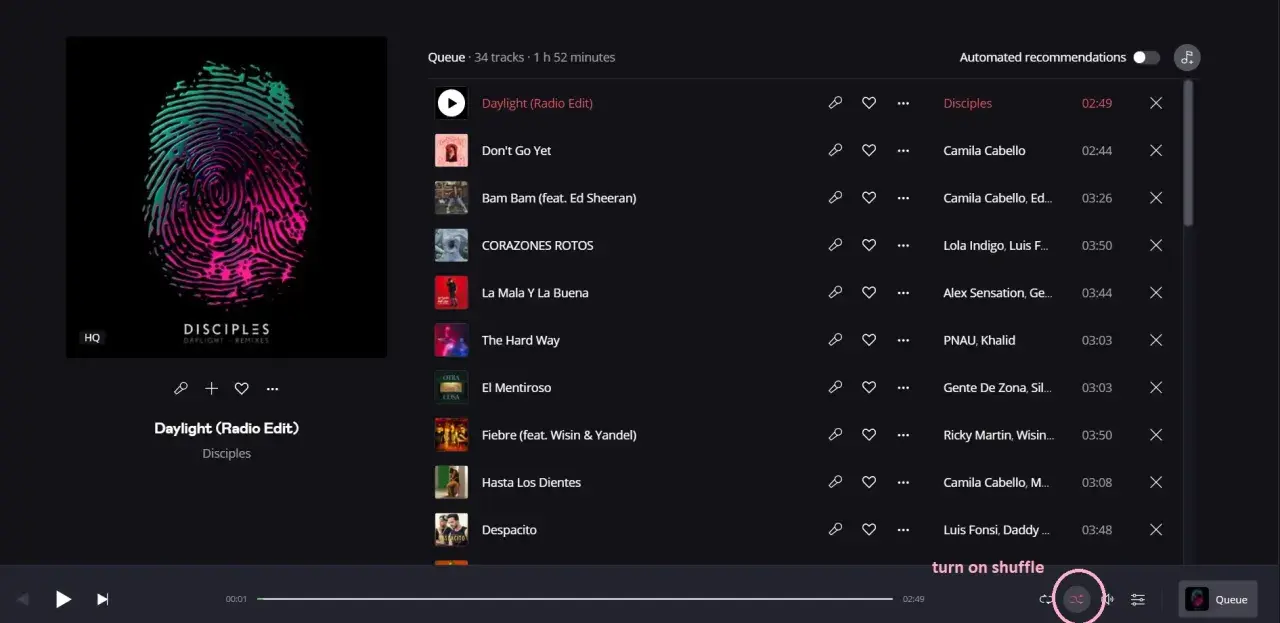This screenshot has width=1280, height=623.
Task: Skip to next track
Action: 102,599
